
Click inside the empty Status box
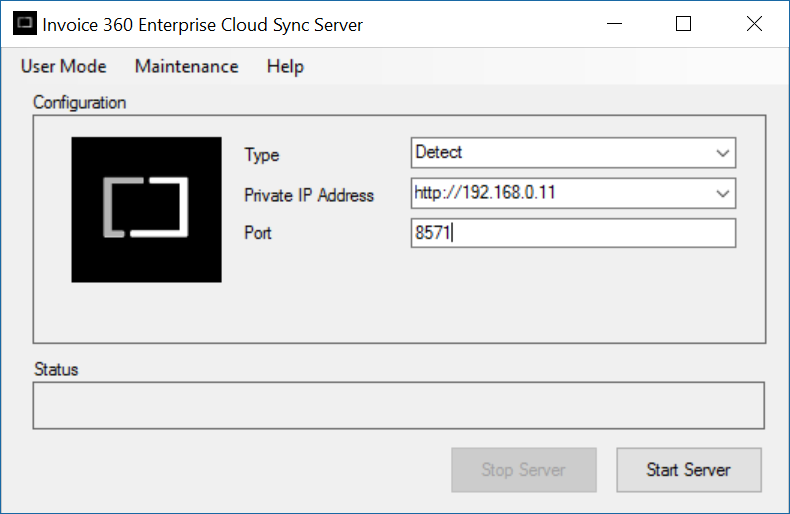coord(399,406)
